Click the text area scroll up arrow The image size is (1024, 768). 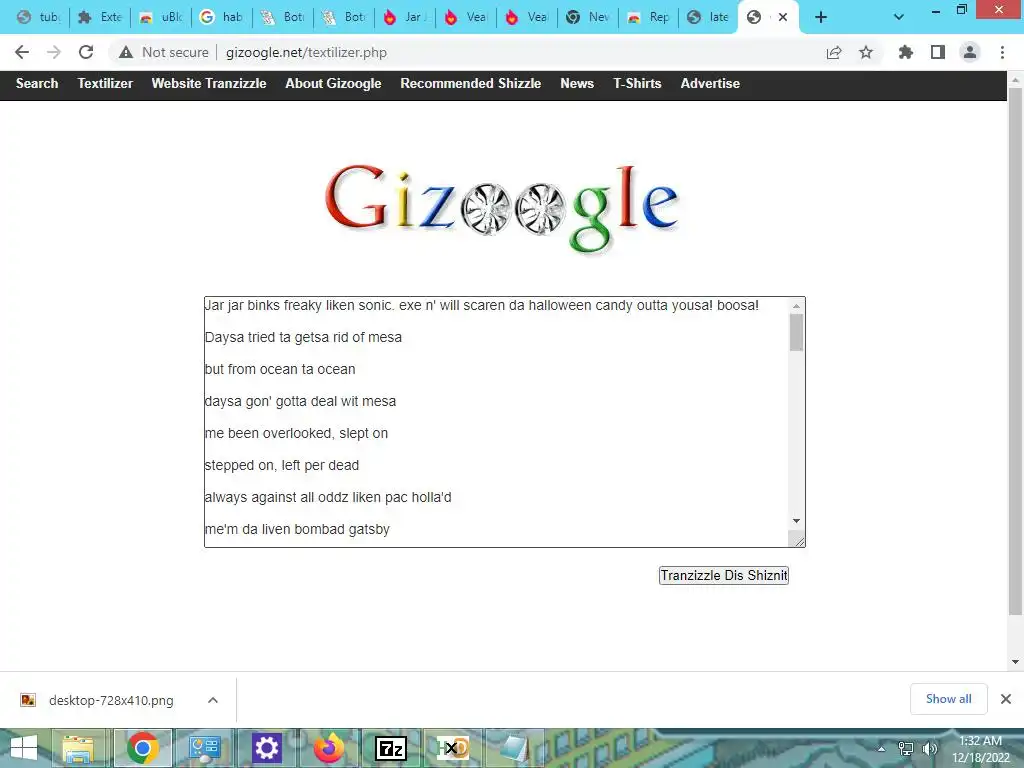coord(796,306)
